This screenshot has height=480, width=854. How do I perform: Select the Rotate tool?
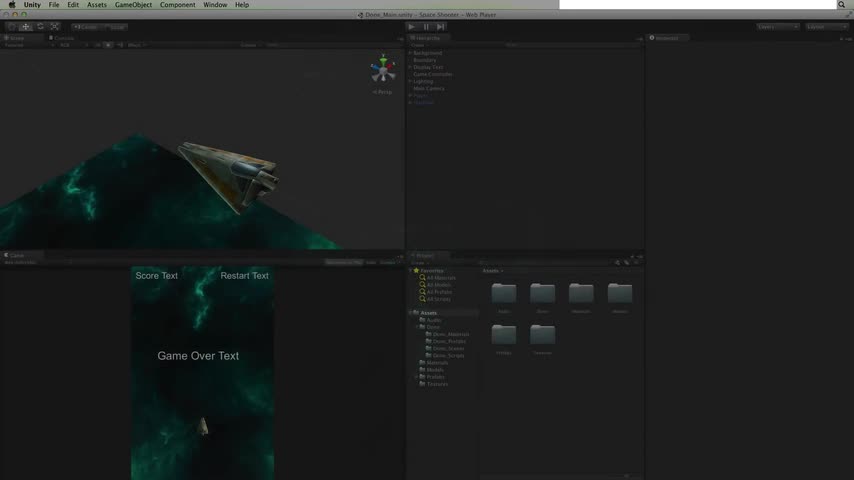click(x=40, y=27)
